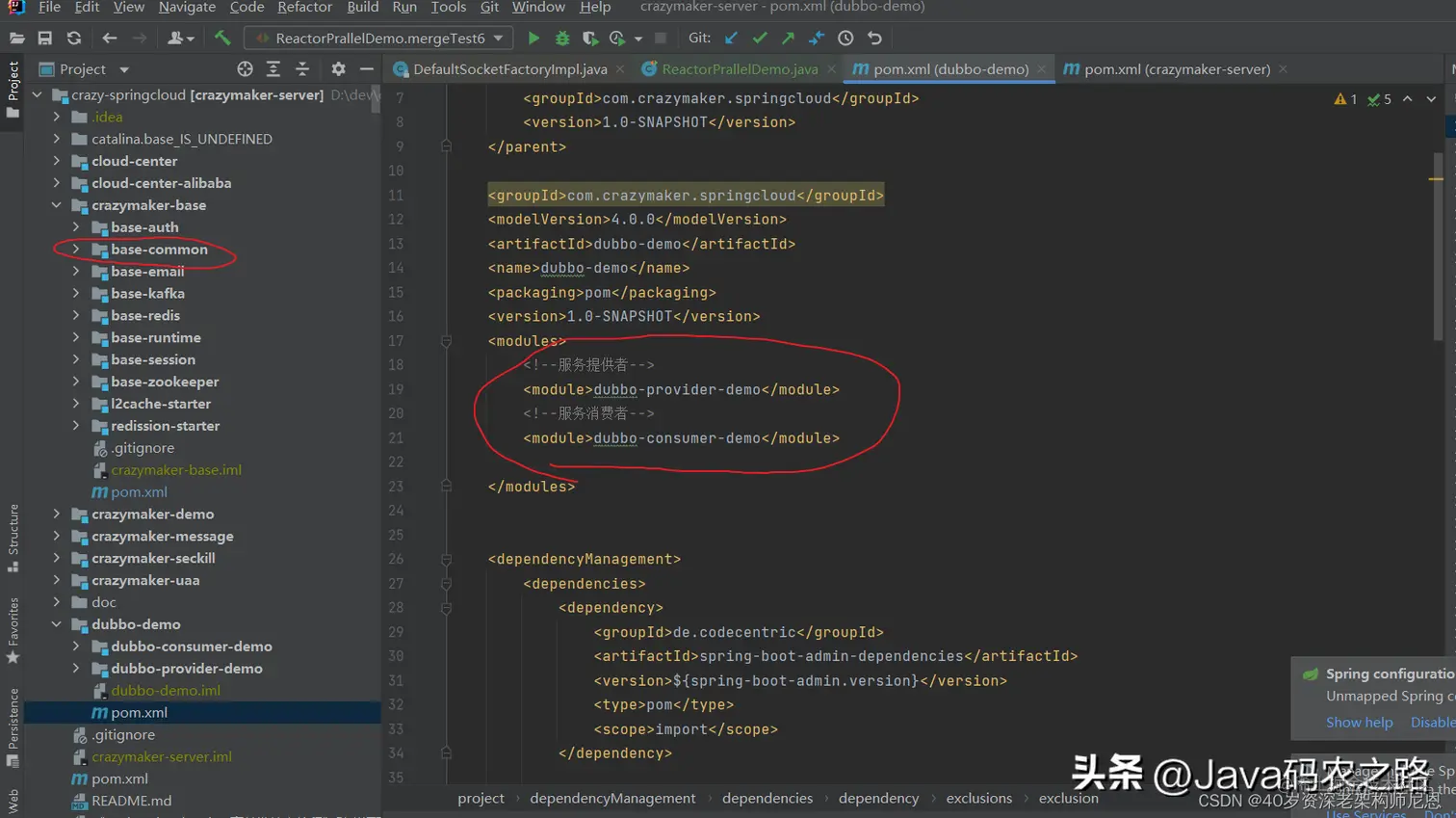Hide the Project panel with minus icon

pos(367,69)
